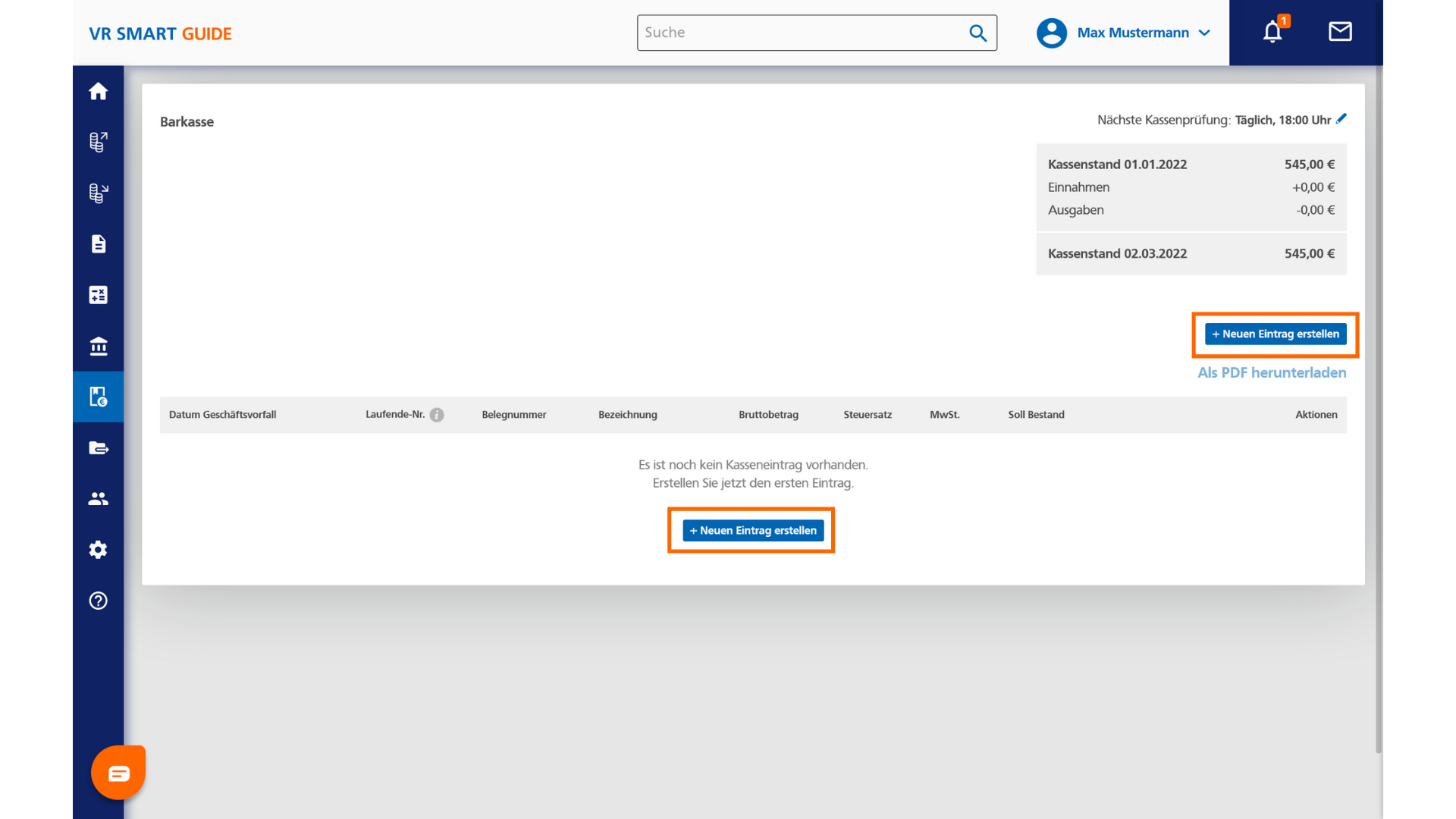Viewport: 1456px width, 819px height.
Task: Open the calculator icon in sidebar
Action: point(98,295)
